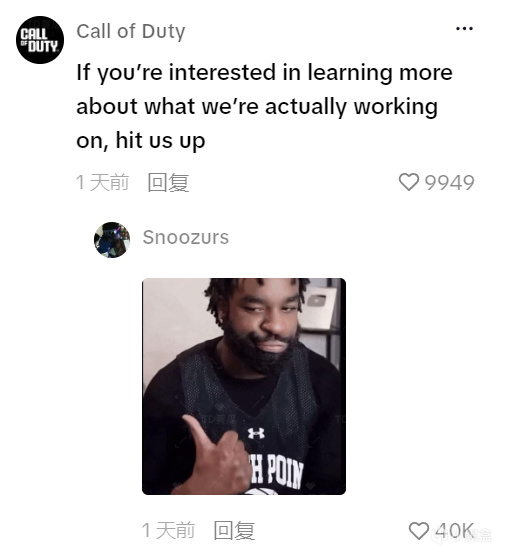This screenshot has height=558, width=507.
Task: Open the Call of Duty username link
Action: [131, 31]
